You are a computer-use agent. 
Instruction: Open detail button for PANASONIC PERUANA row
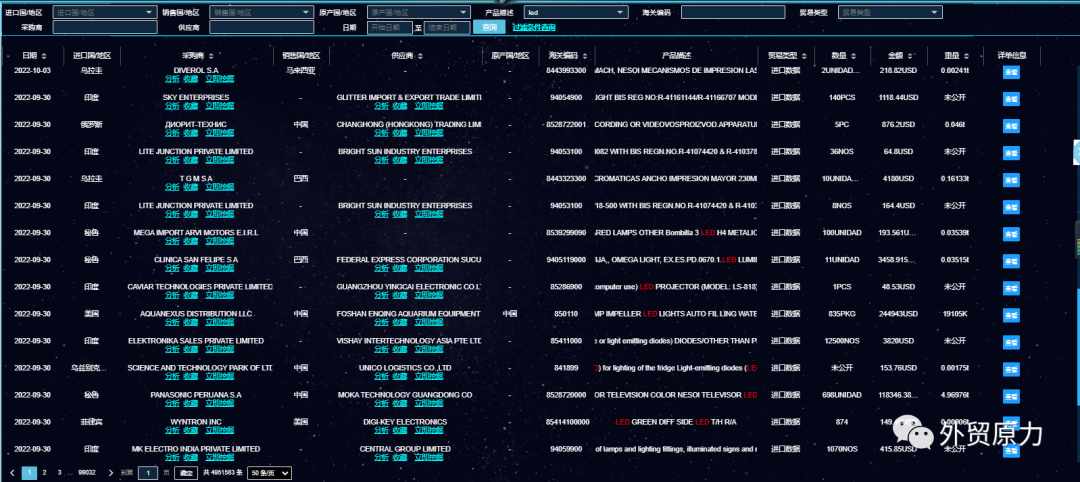1011,397
